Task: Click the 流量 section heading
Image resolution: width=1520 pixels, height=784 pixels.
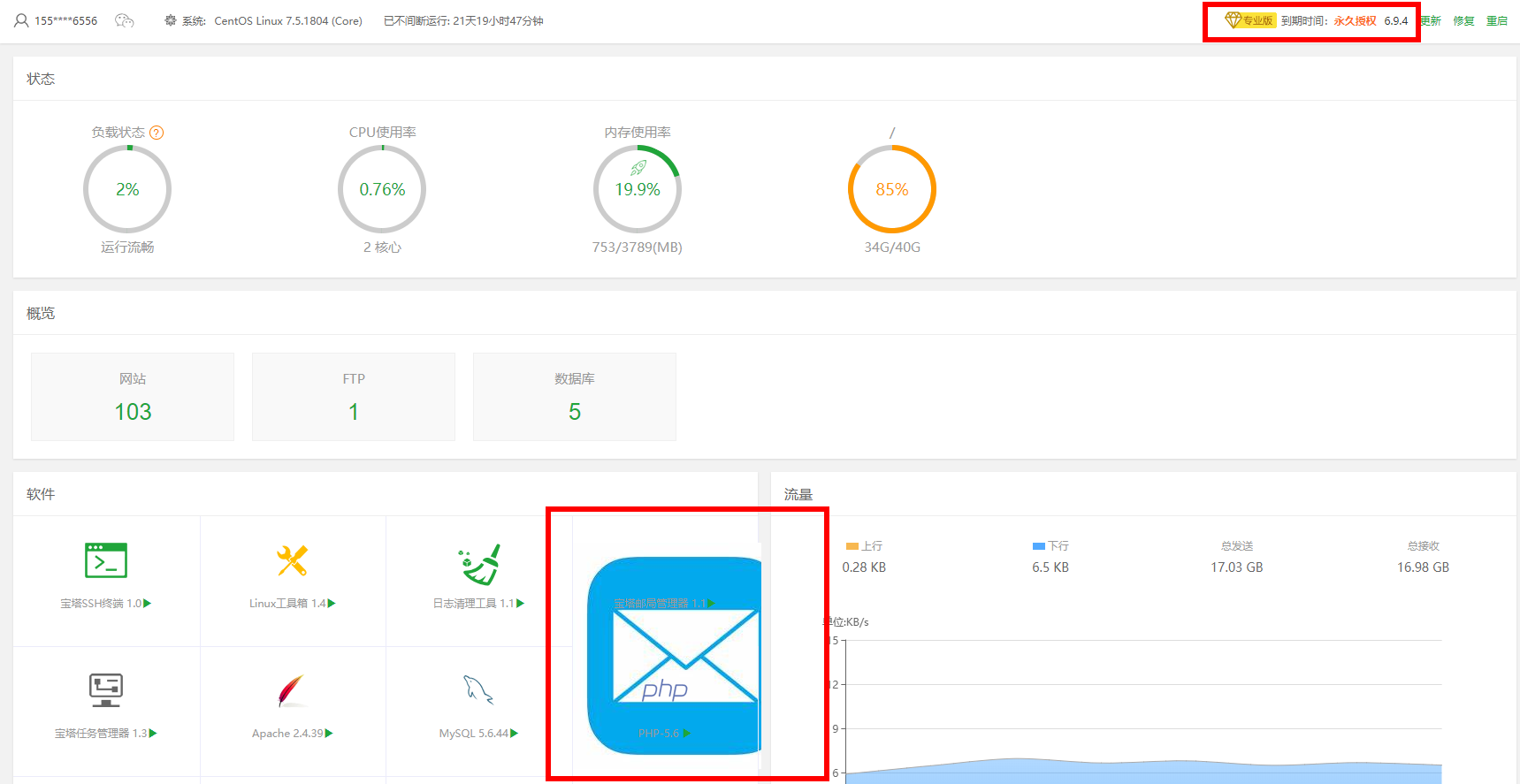Action: point(798,494)
